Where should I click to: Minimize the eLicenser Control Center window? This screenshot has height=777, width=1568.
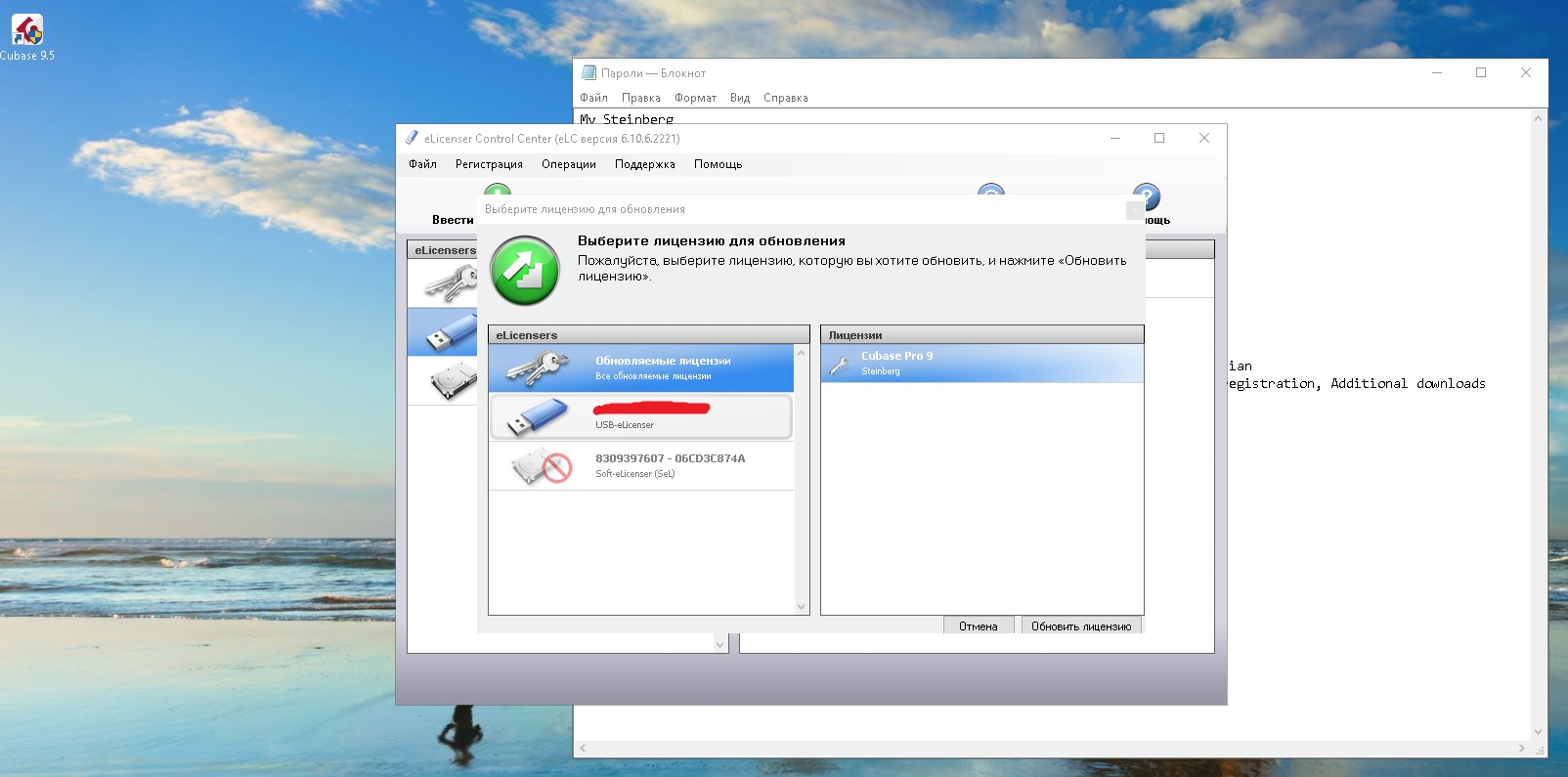[x=1114, y=139]
